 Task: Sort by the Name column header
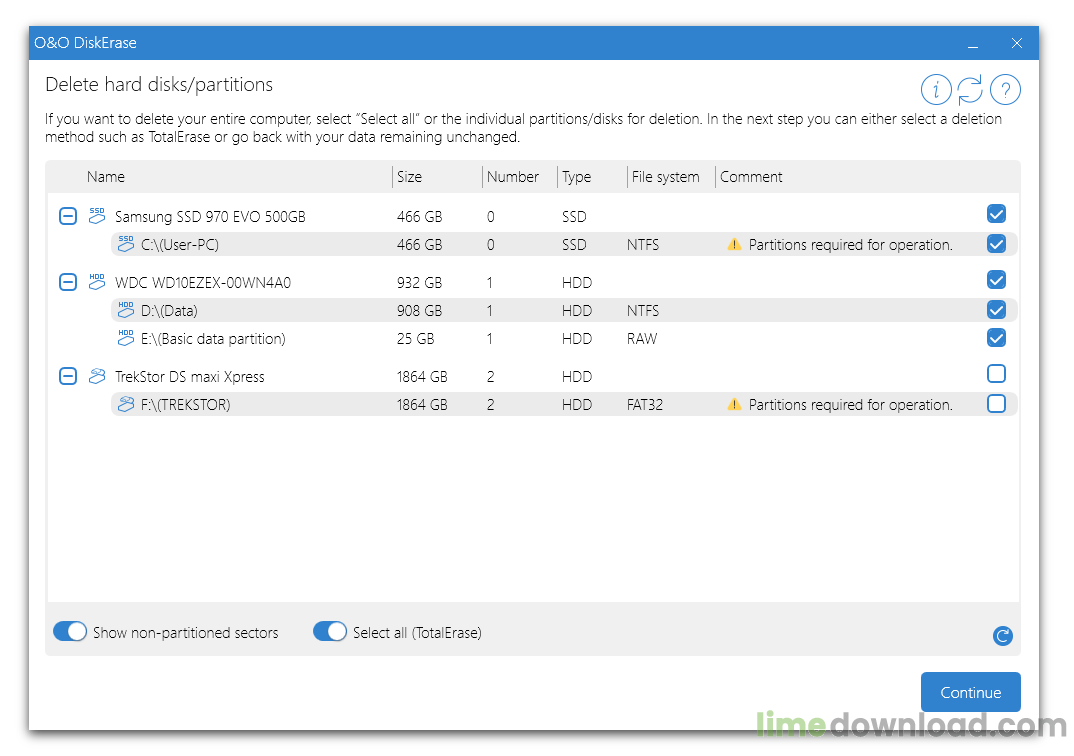point(105,177)
